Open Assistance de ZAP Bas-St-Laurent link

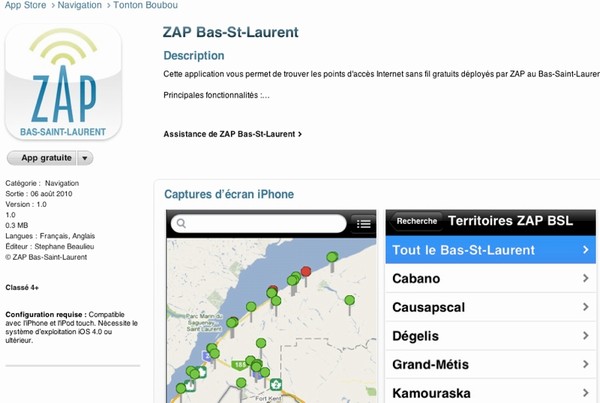[x=232, y=134]
